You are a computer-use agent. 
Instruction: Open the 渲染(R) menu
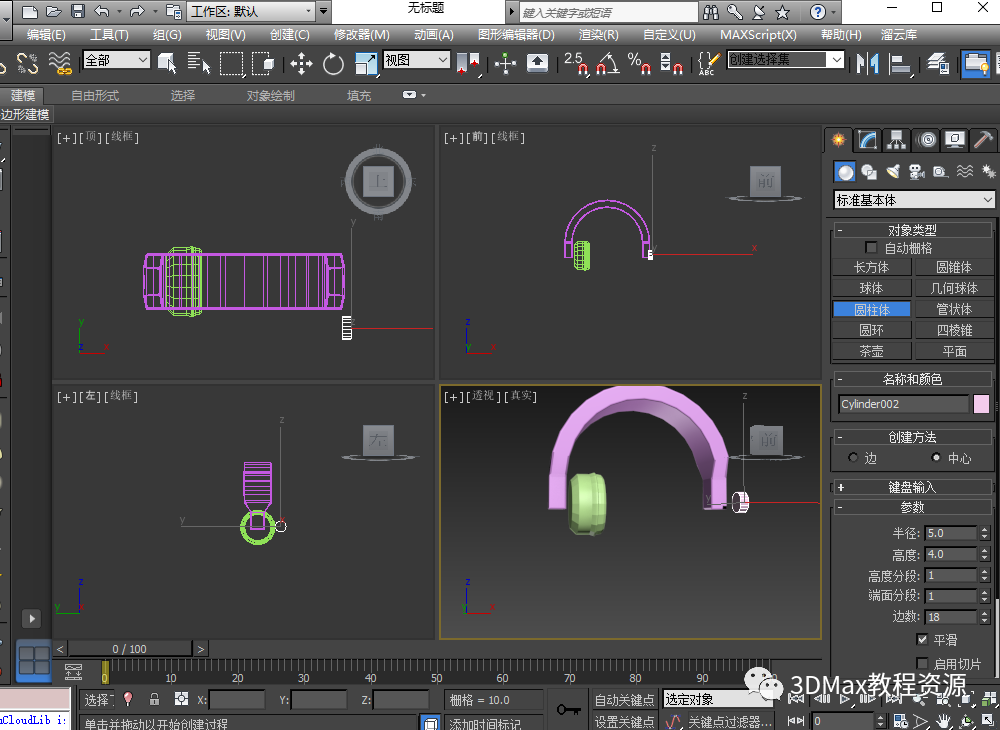pos(598,34)
